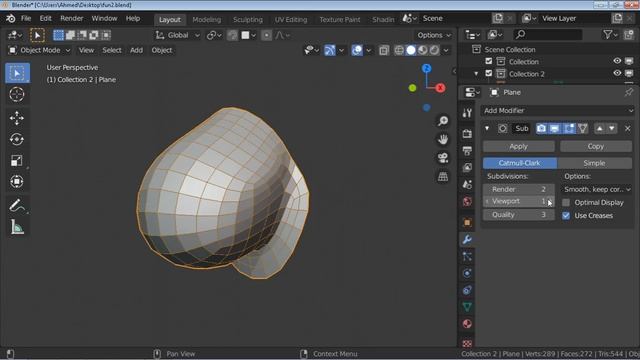Click the red X axis gizmo
Screen dimensions: 640x360
pos(440,88)
